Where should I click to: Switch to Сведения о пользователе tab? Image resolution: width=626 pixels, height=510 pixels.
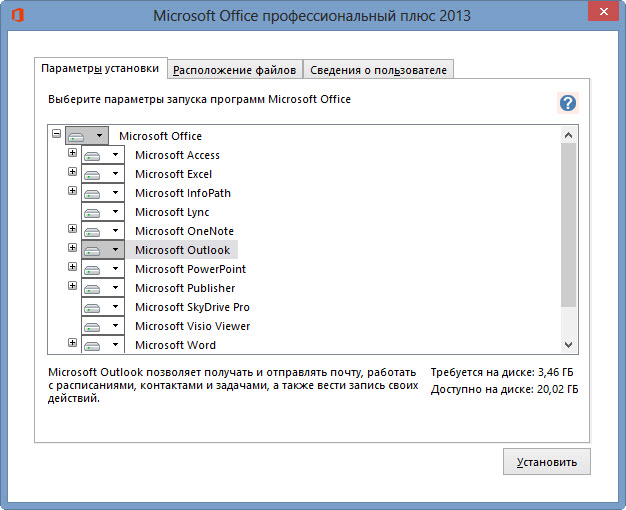pos(378,70)
